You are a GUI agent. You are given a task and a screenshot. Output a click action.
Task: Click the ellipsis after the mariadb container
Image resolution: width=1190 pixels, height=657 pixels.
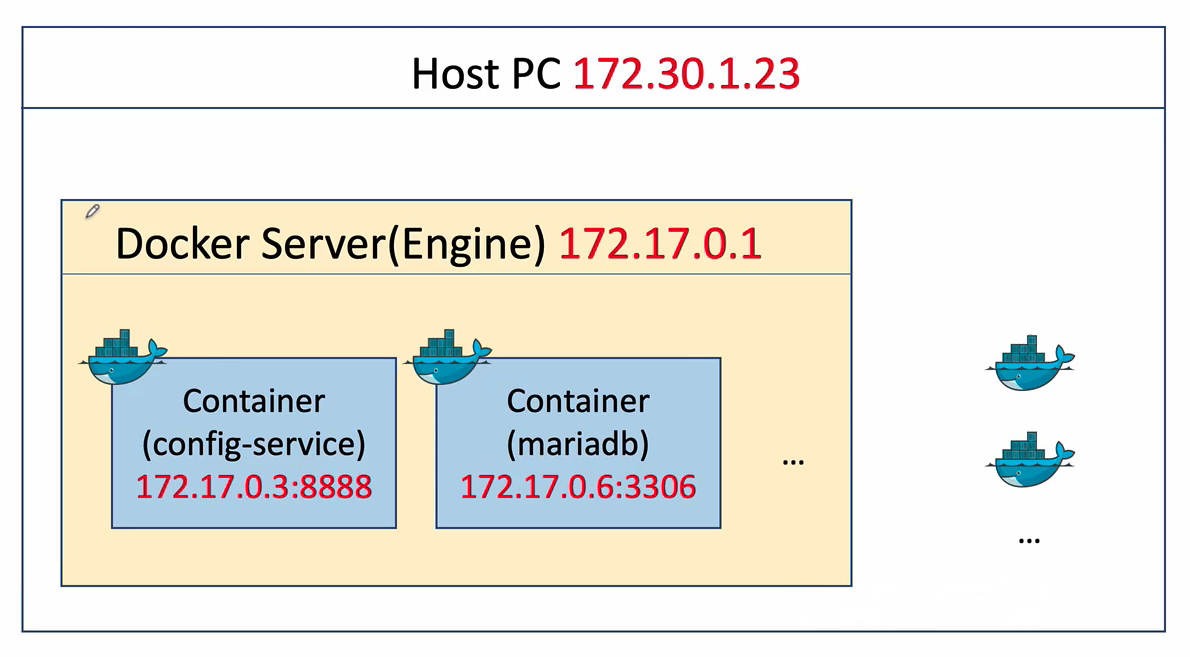[x=793, y=462]
